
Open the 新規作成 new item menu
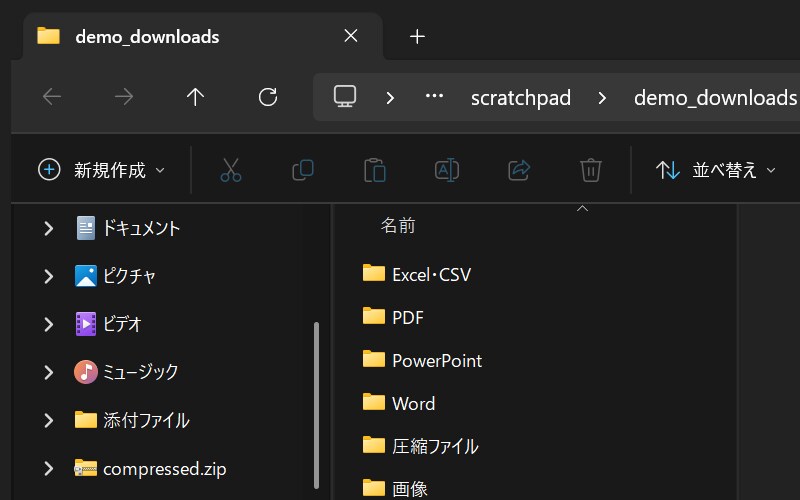click(102, 170)
